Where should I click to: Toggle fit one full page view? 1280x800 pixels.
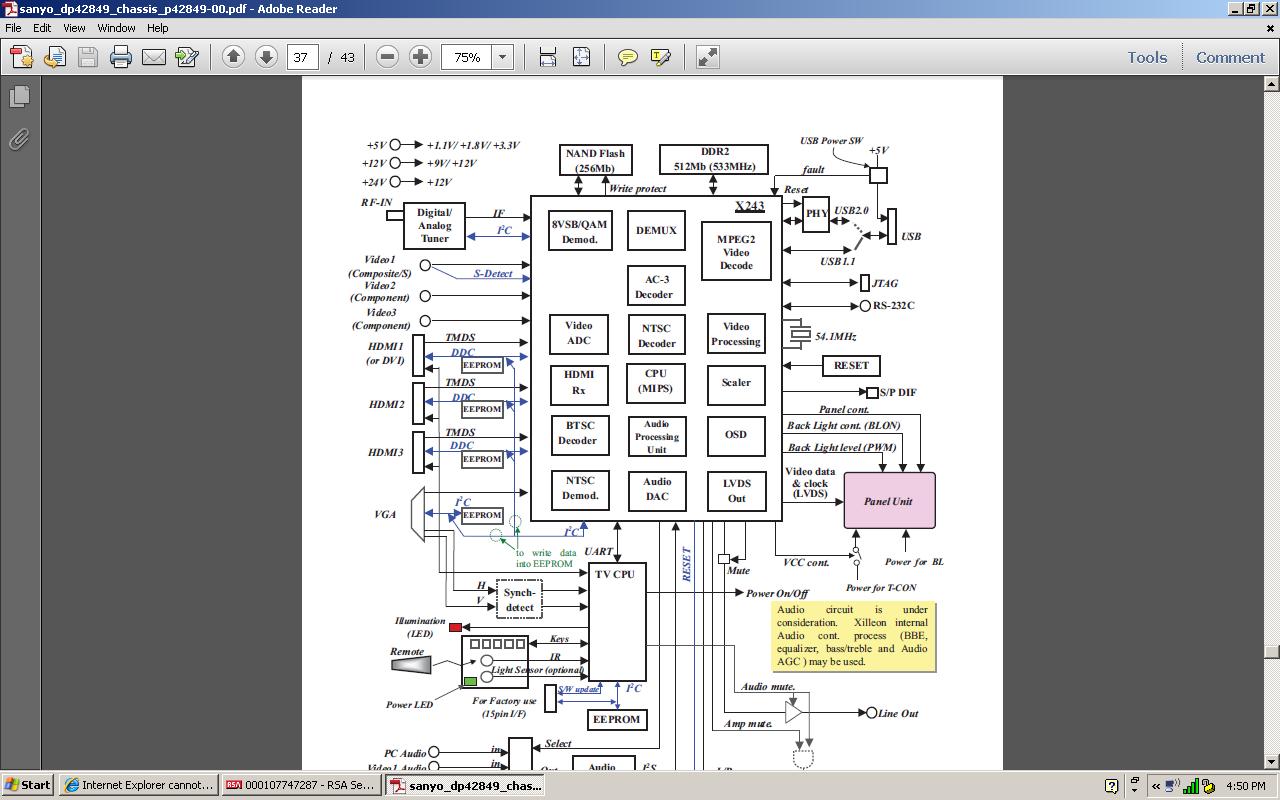coord(581,57)
